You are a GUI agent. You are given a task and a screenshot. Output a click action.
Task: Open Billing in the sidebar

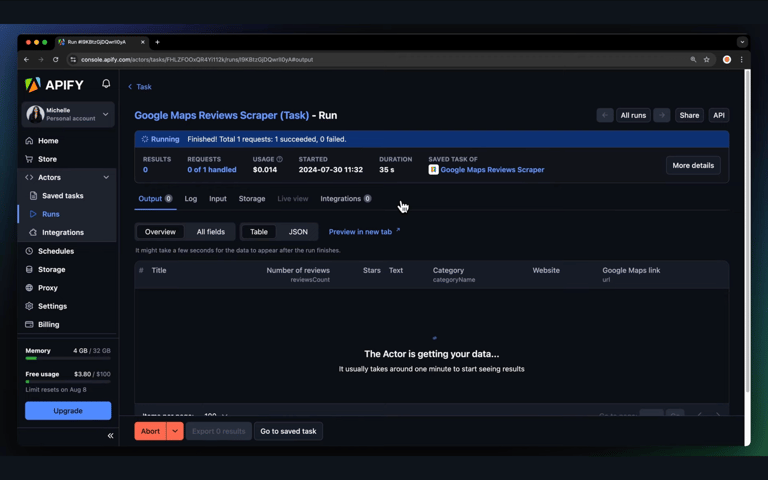point(48,324)
